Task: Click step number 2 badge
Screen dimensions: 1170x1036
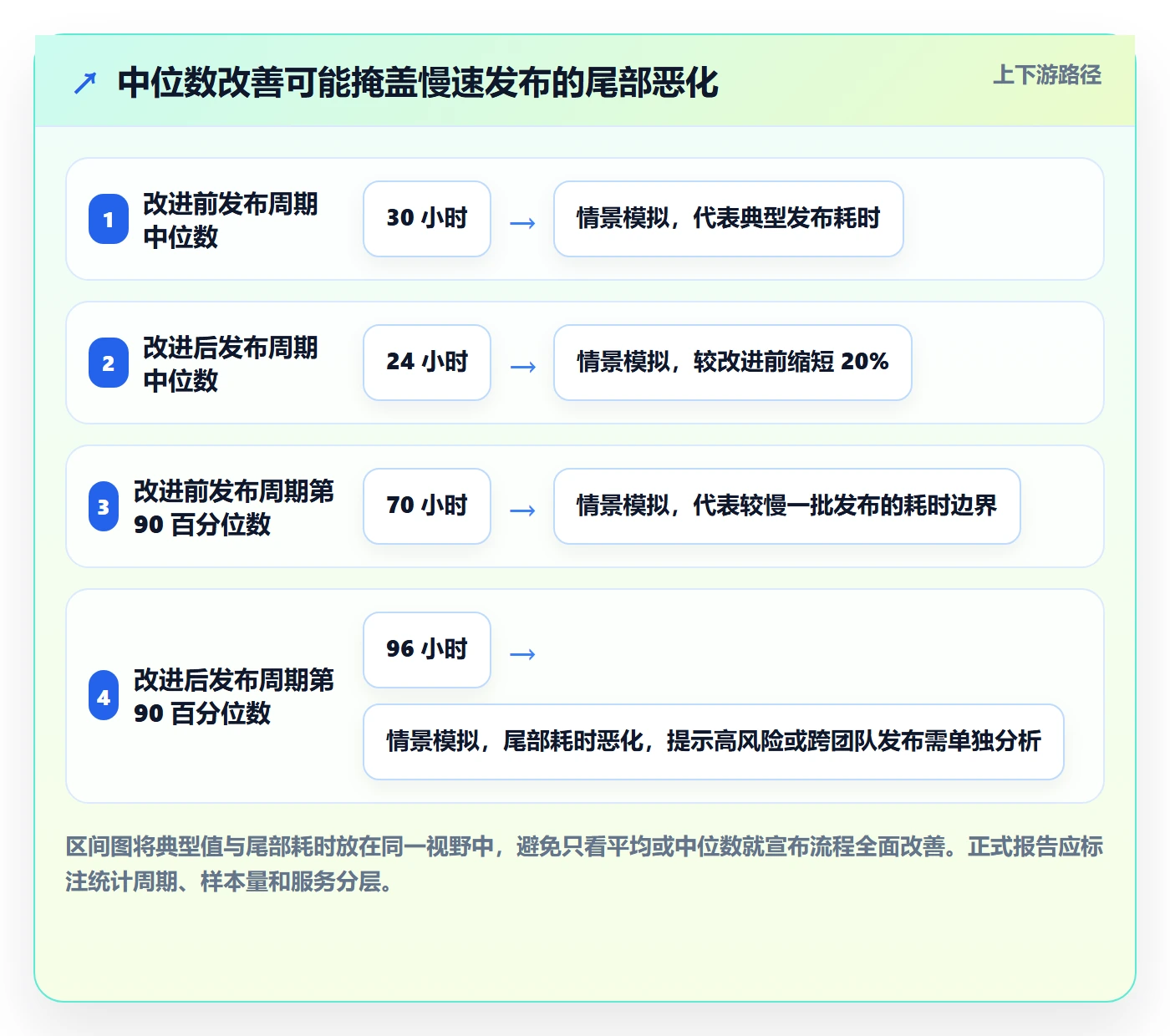Action: [109, 363]
